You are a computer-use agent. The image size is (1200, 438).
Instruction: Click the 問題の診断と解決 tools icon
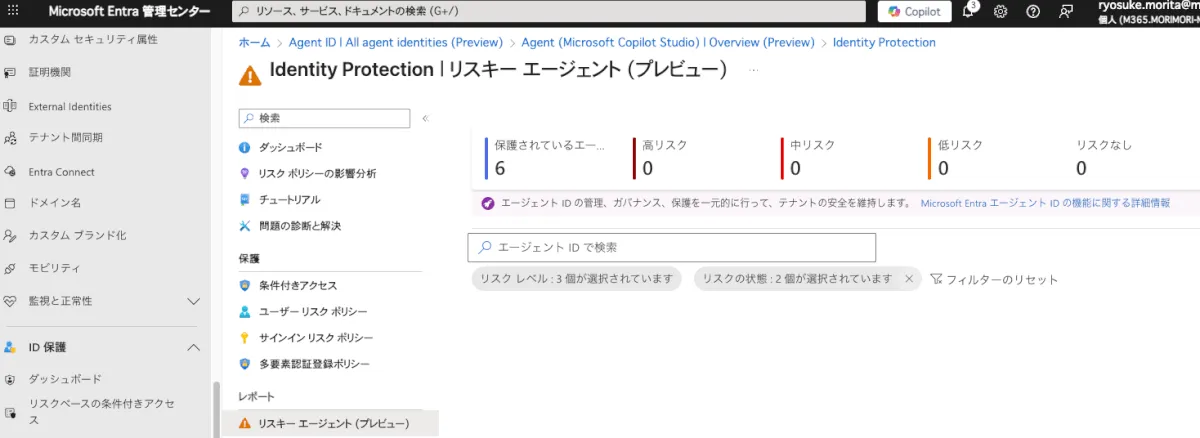245,226
